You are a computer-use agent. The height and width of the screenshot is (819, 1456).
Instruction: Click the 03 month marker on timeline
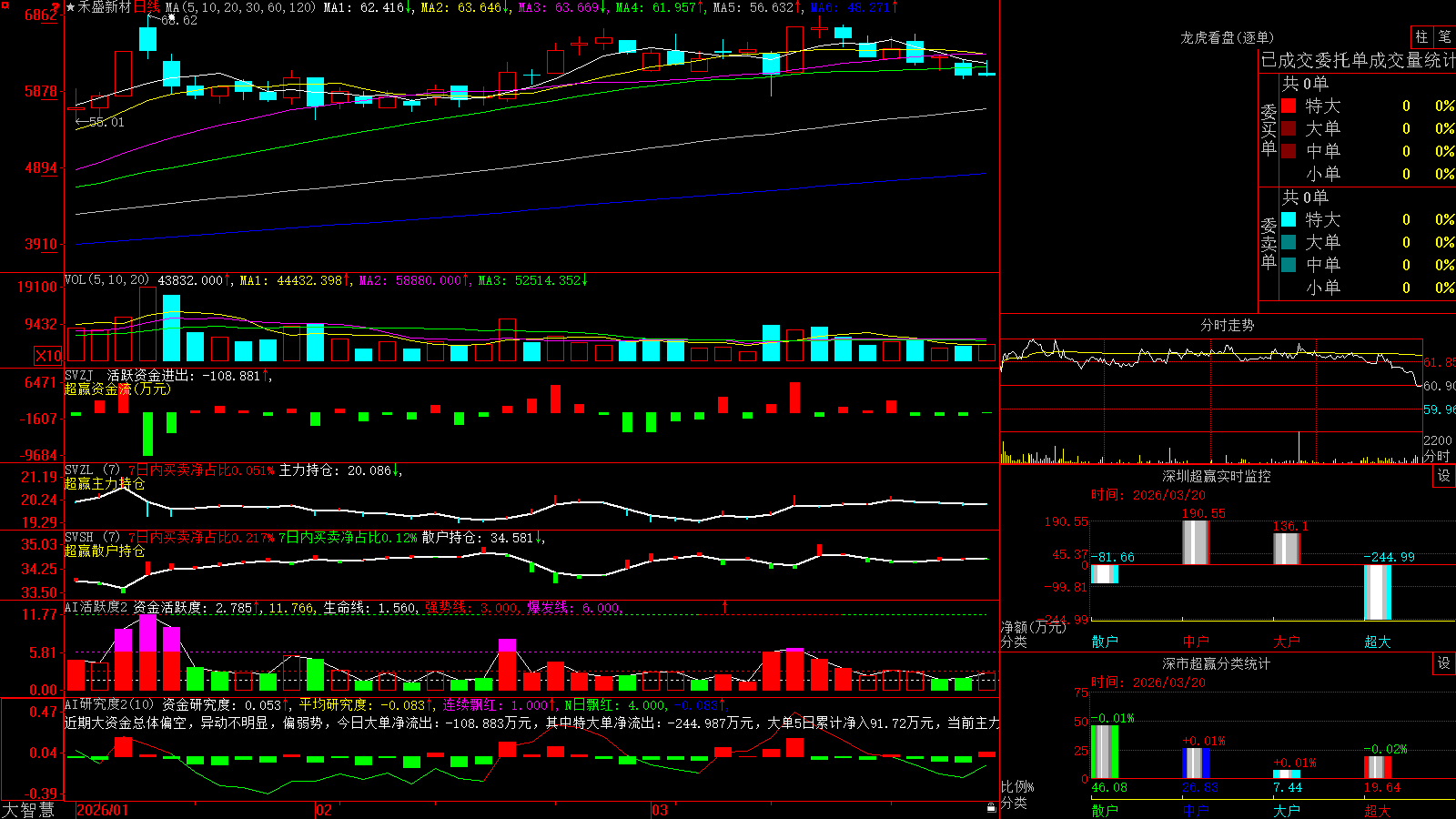[x=660, y=810]
